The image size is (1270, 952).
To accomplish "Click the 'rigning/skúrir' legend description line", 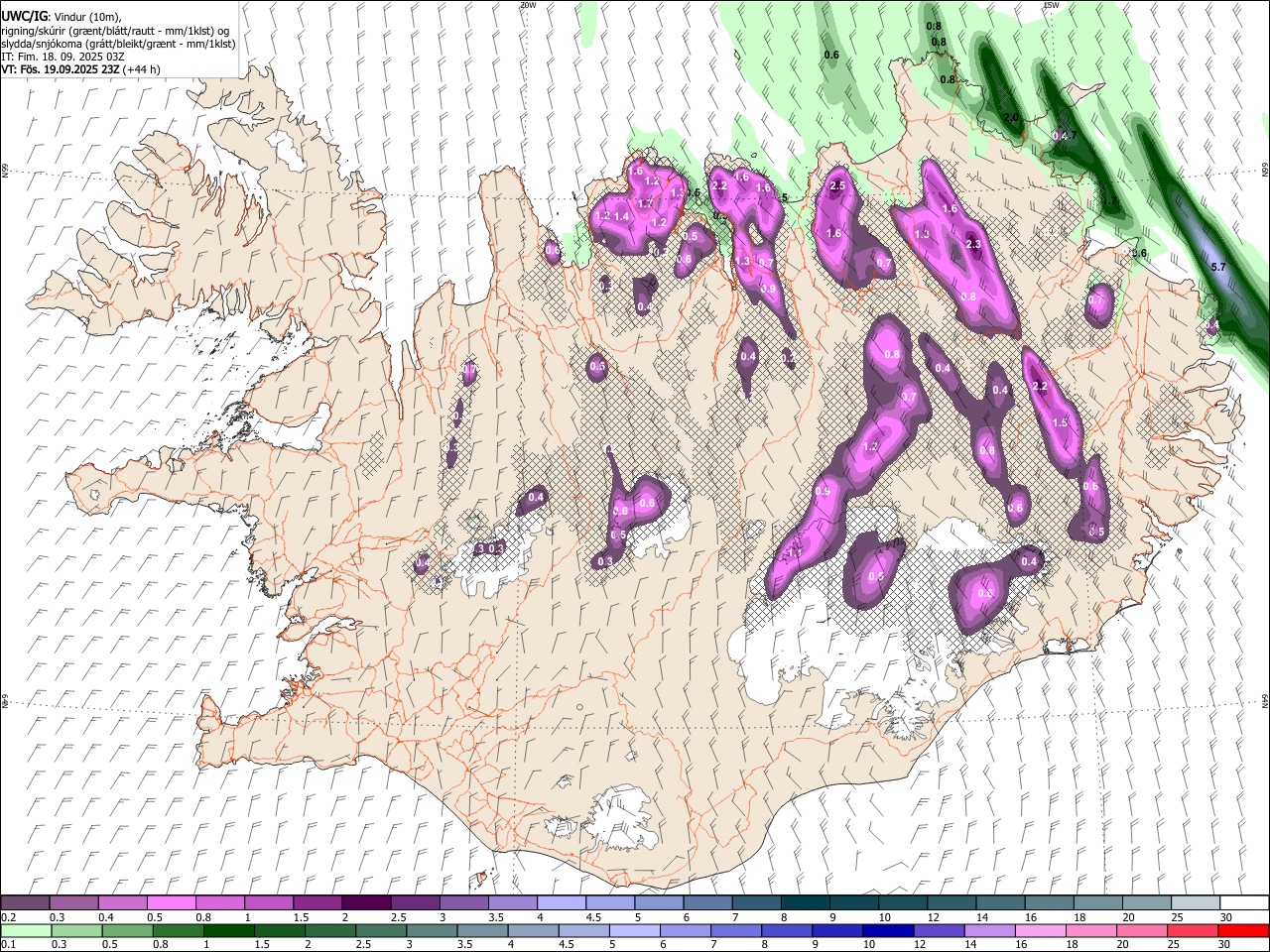I will tap(114, 31).
